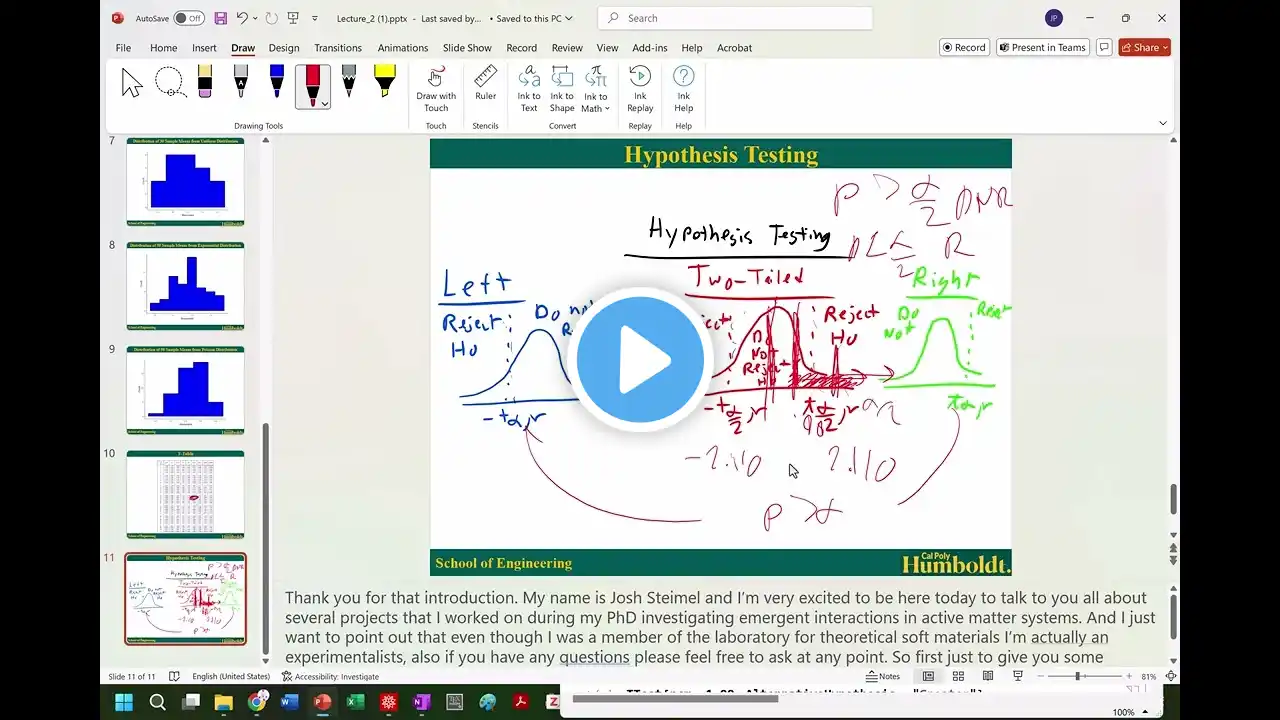Open the Undo history dropdown arrow

coord(255,18)
